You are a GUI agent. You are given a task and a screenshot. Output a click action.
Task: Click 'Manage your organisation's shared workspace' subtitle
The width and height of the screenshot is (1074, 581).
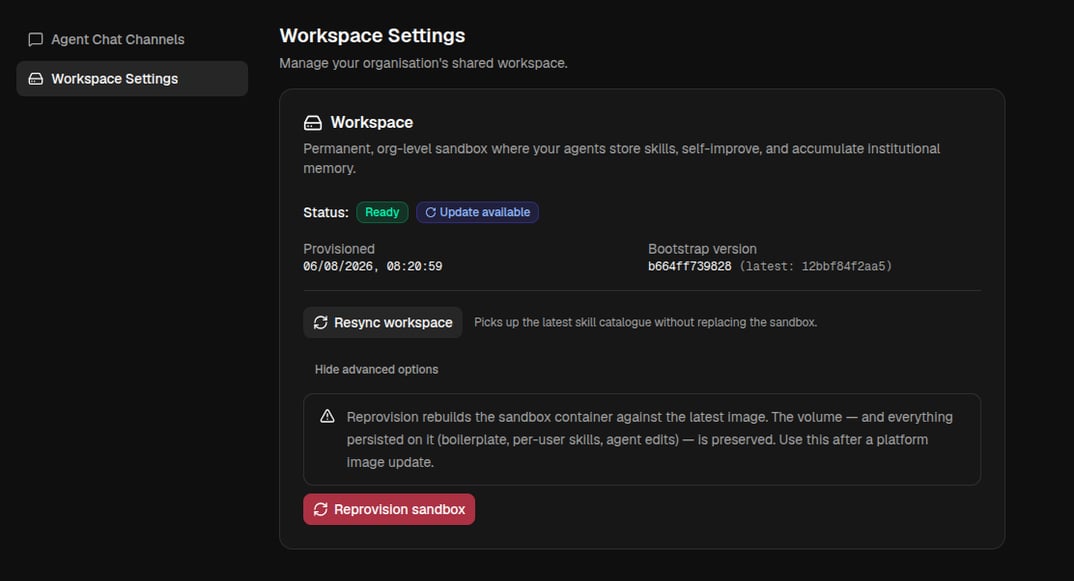pos(423,63)
